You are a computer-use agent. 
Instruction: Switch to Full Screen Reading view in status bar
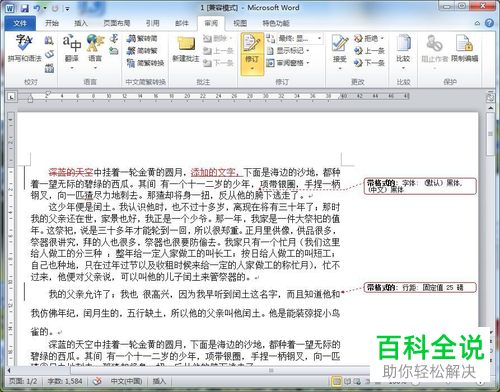pyautogui.click(x=348, y=381)
